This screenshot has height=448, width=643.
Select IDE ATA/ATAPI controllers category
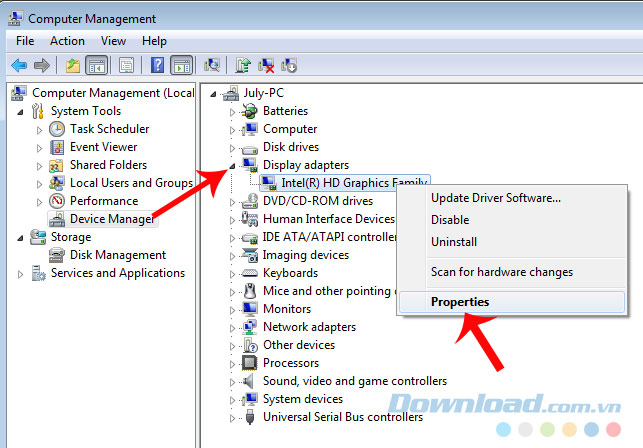tap(329, 237)
